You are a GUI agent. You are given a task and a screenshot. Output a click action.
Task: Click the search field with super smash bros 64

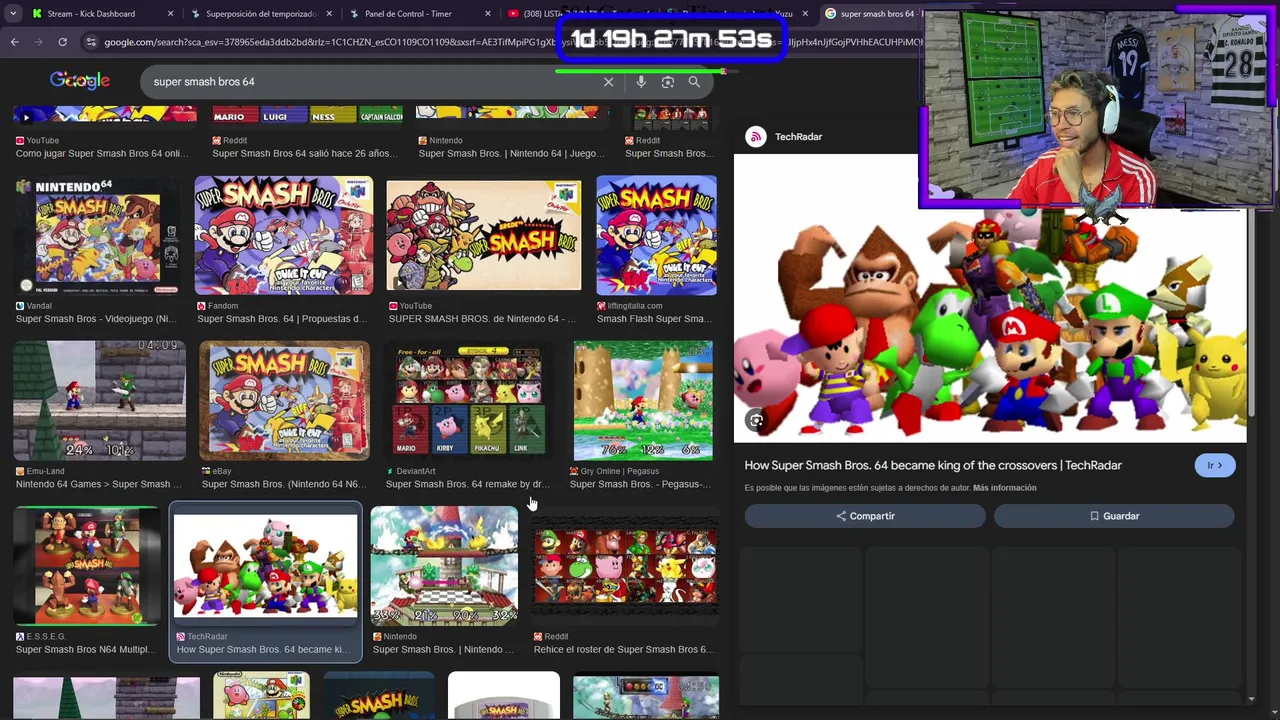370,82
